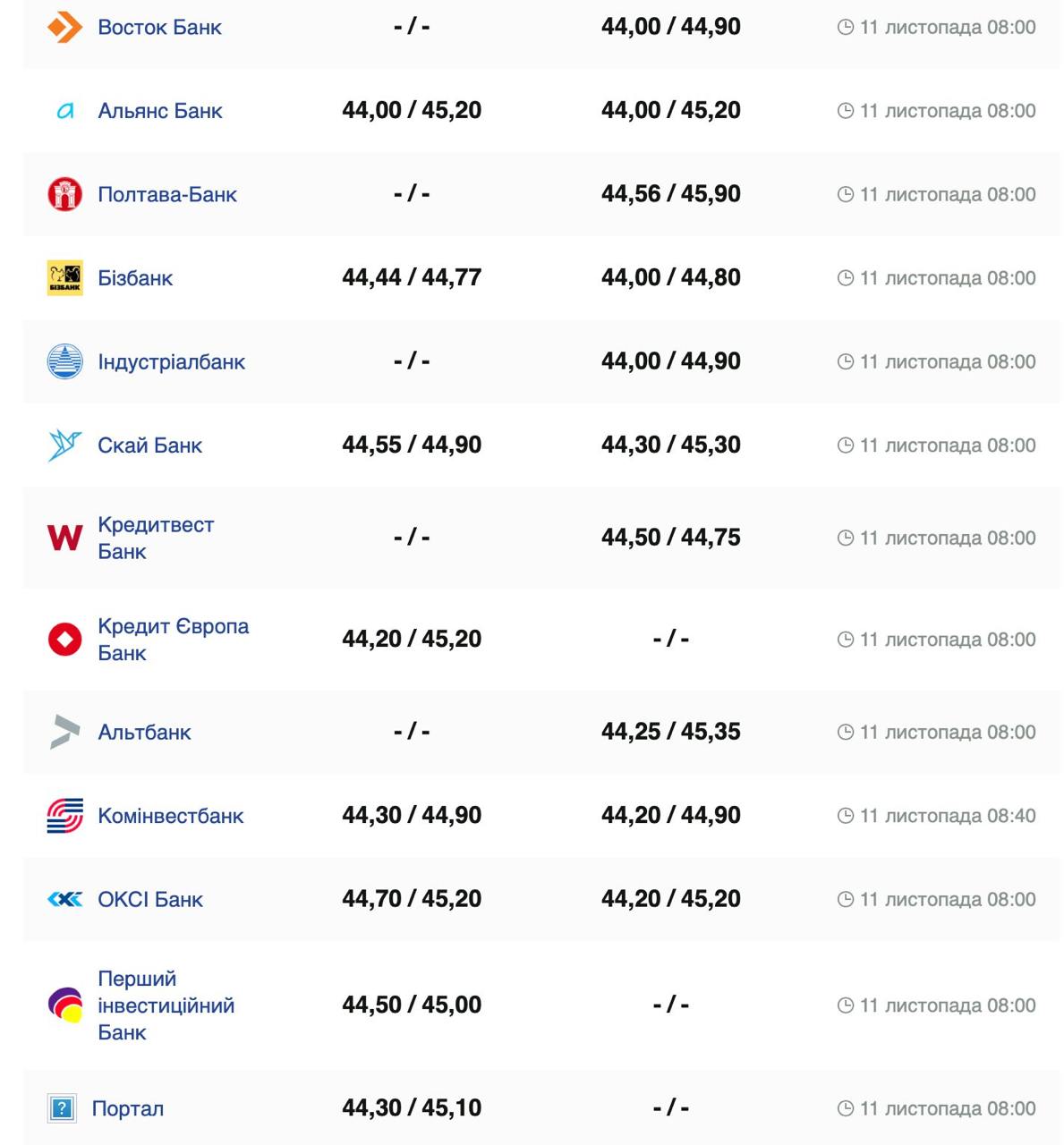Click the Перший інвестиційний Банк logo
The height and width of the screenshot is (1145, 1064).
pyautogui.click(x=64, y=1005)
